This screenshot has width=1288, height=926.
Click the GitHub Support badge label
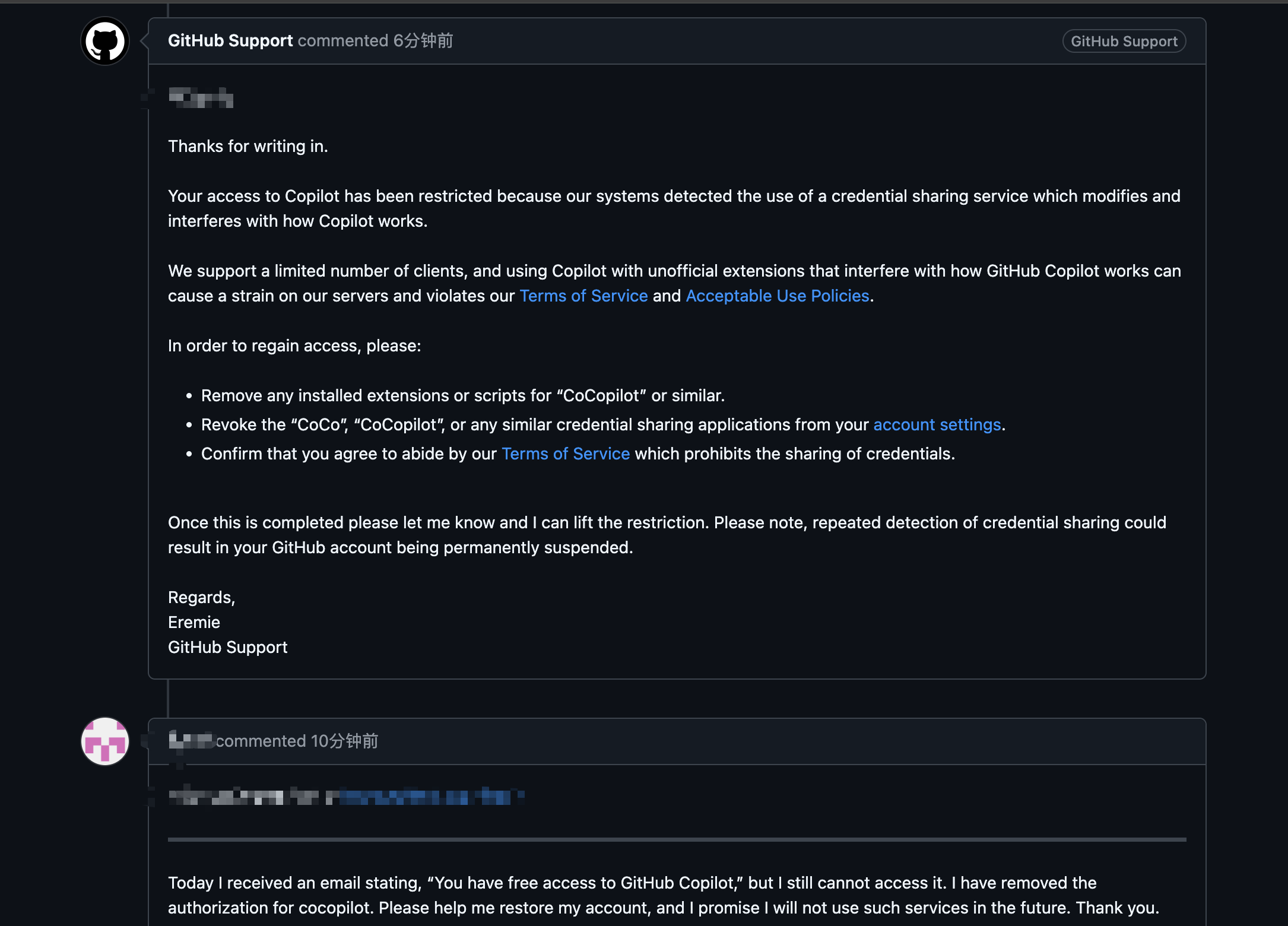coord(1124,41)
